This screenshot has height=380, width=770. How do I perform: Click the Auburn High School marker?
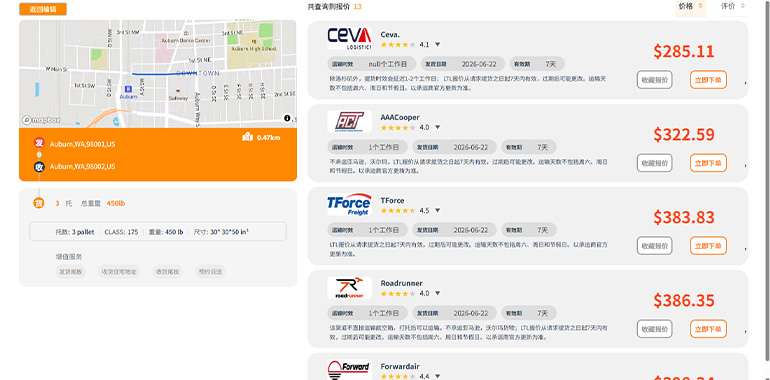[253, 42]
